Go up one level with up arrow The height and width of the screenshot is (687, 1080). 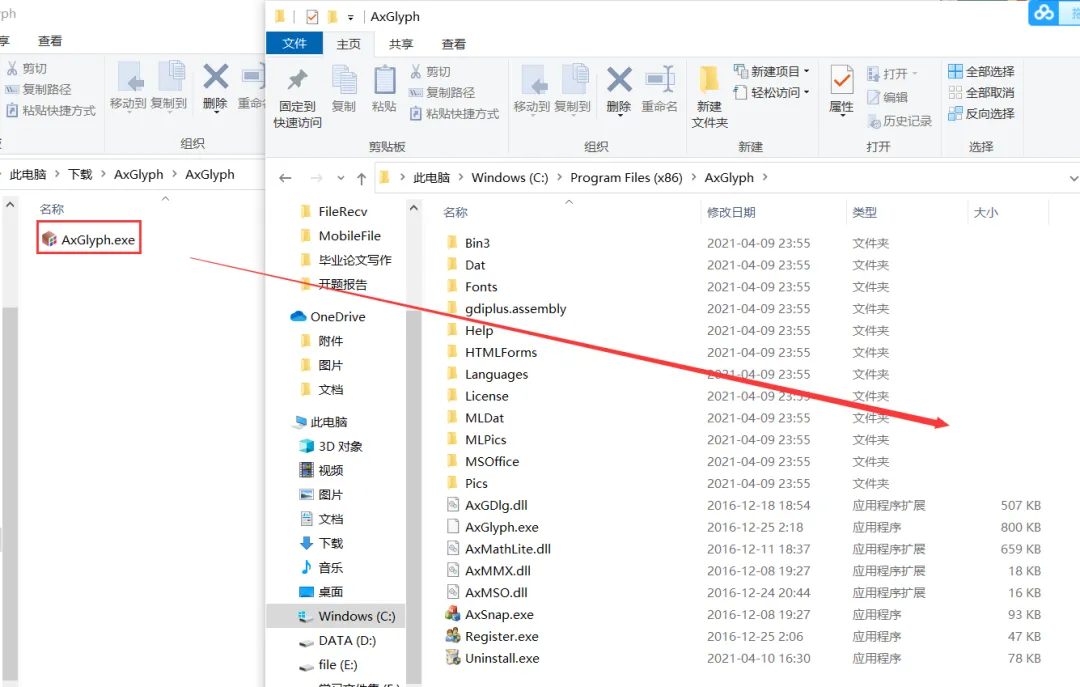coord(362,178)
